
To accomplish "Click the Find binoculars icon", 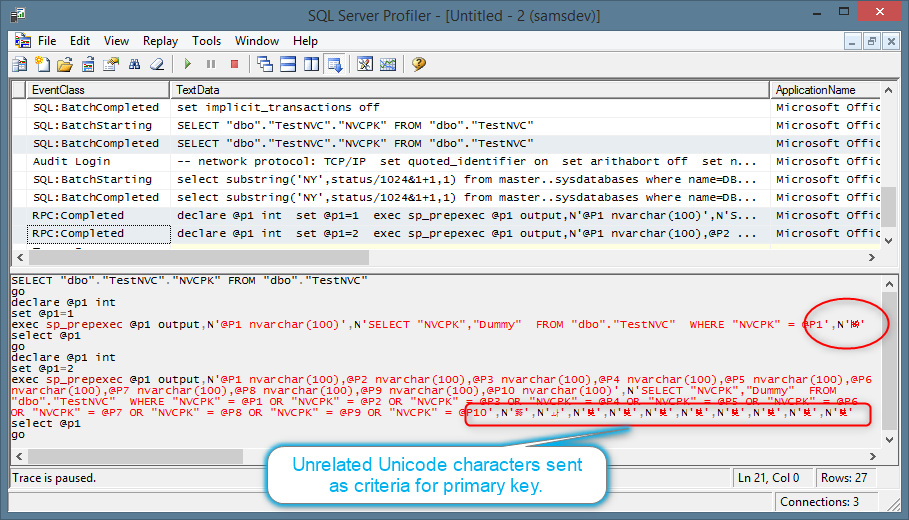I will pos(134,64).
